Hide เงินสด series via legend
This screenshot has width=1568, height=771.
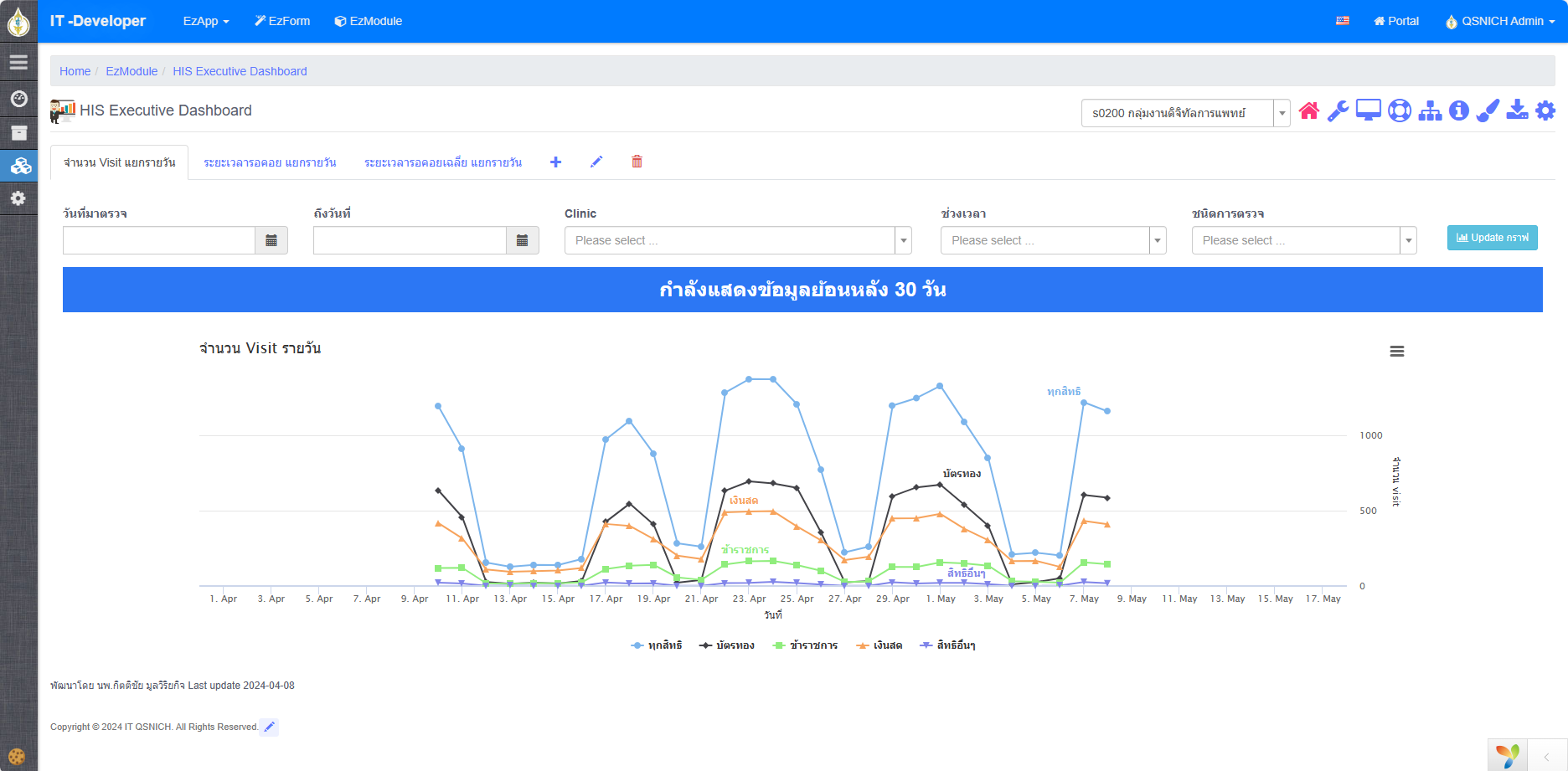coord(879,645)
